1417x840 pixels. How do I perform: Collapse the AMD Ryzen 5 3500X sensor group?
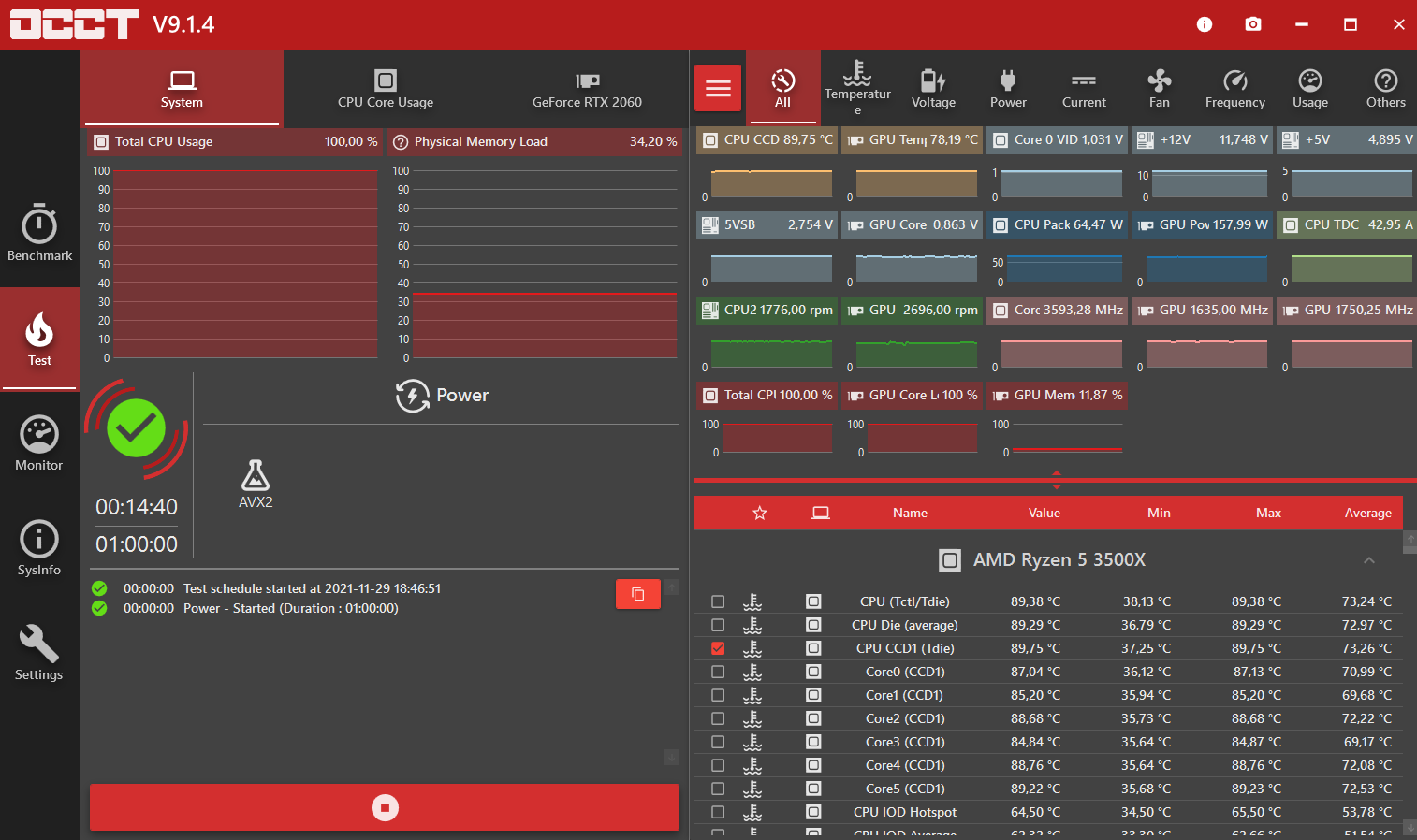click(1369, 560)
